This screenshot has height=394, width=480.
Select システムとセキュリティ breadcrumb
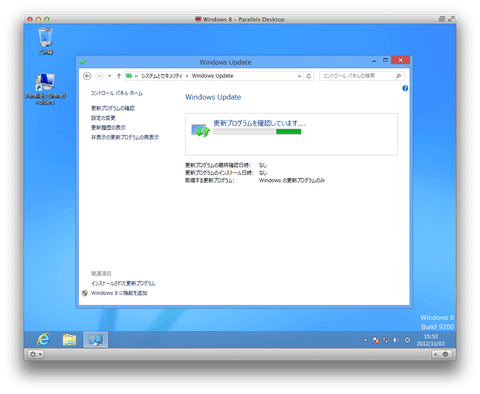(162, 76)
